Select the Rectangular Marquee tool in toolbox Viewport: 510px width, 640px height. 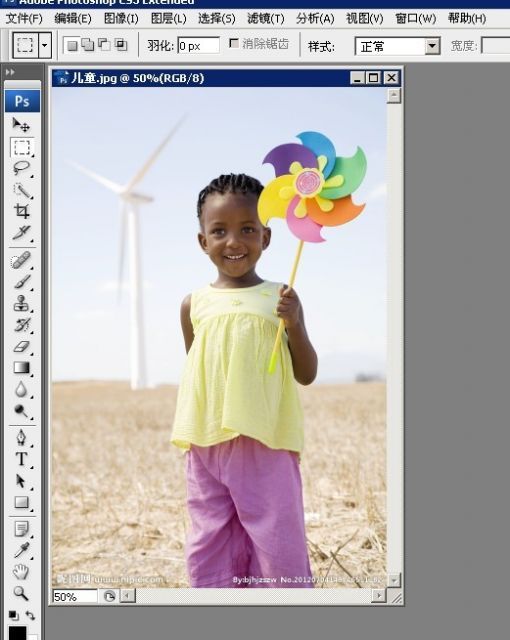tap(21, 147)
